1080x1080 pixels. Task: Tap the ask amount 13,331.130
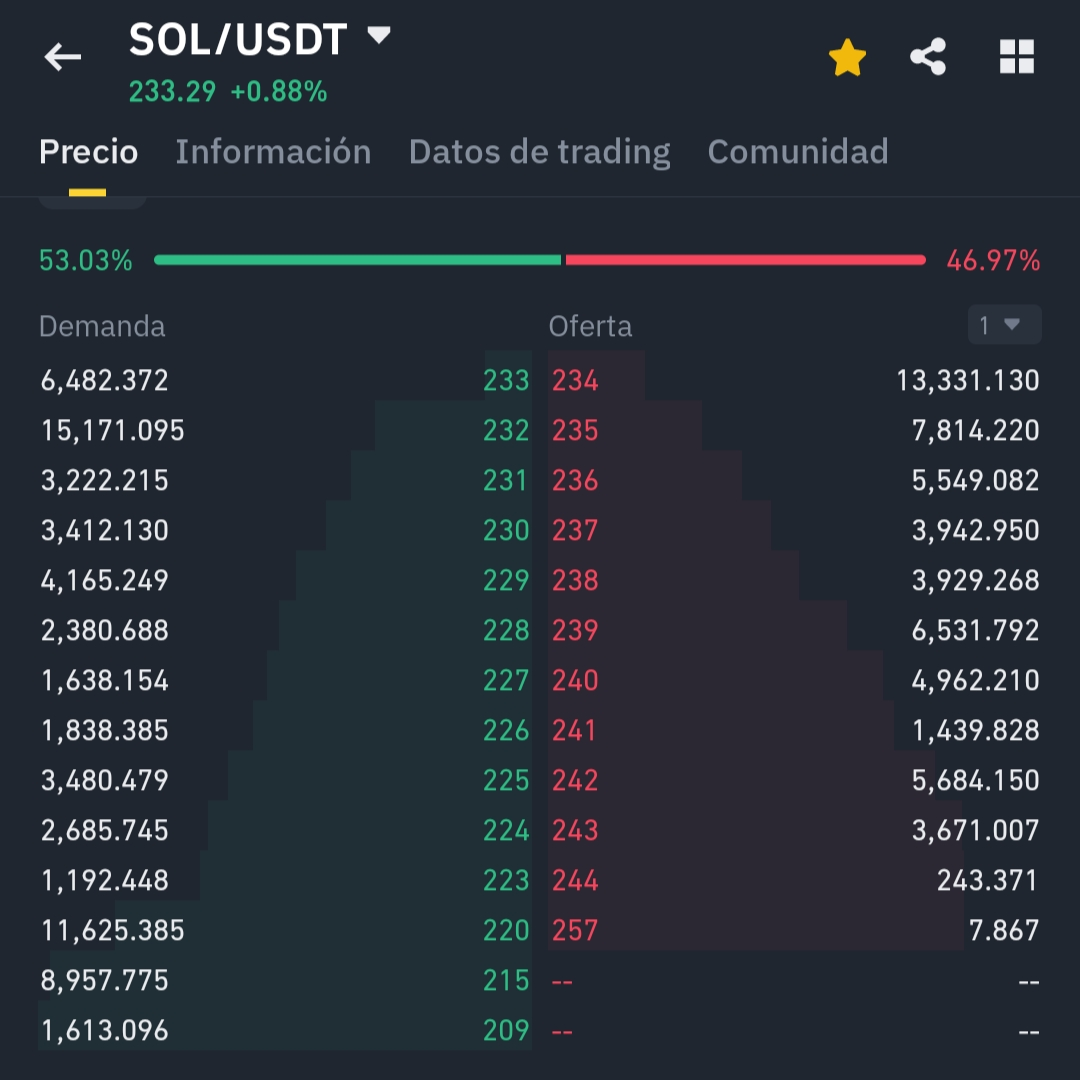point(967,381)
